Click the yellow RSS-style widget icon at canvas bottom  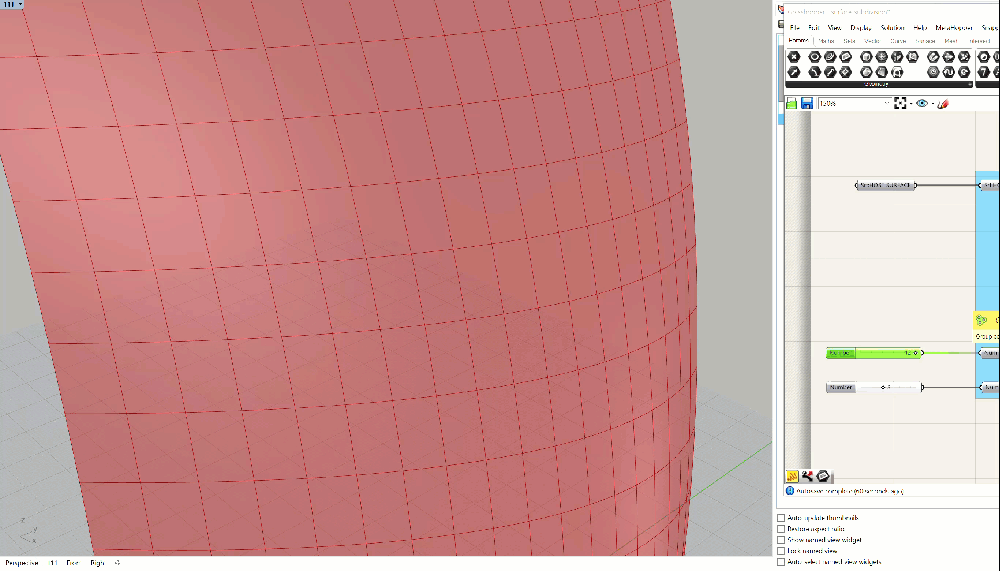click(x=792, y=476)
